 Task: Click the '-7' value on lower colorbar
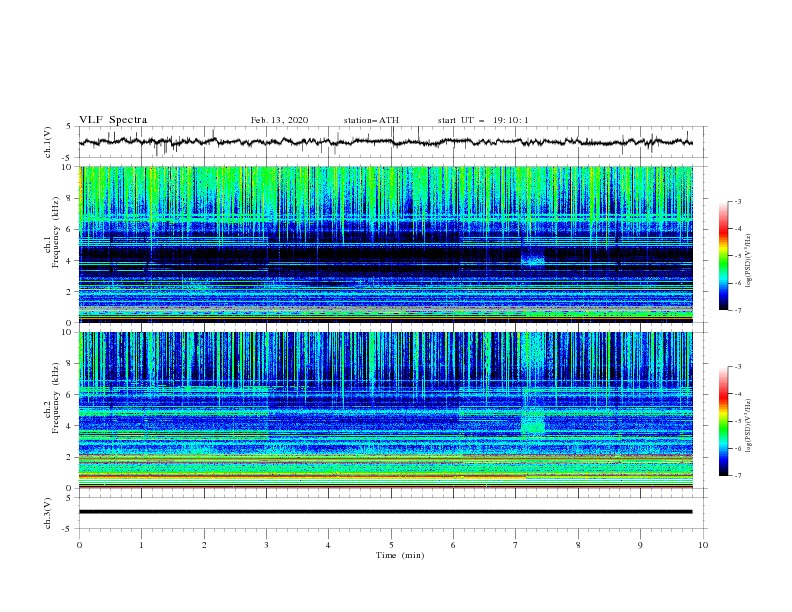coord(737,475)
